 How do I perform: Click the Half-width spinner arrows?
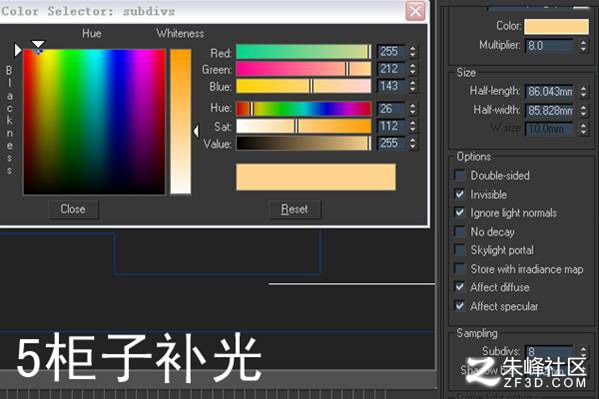[x=583, y=111]
